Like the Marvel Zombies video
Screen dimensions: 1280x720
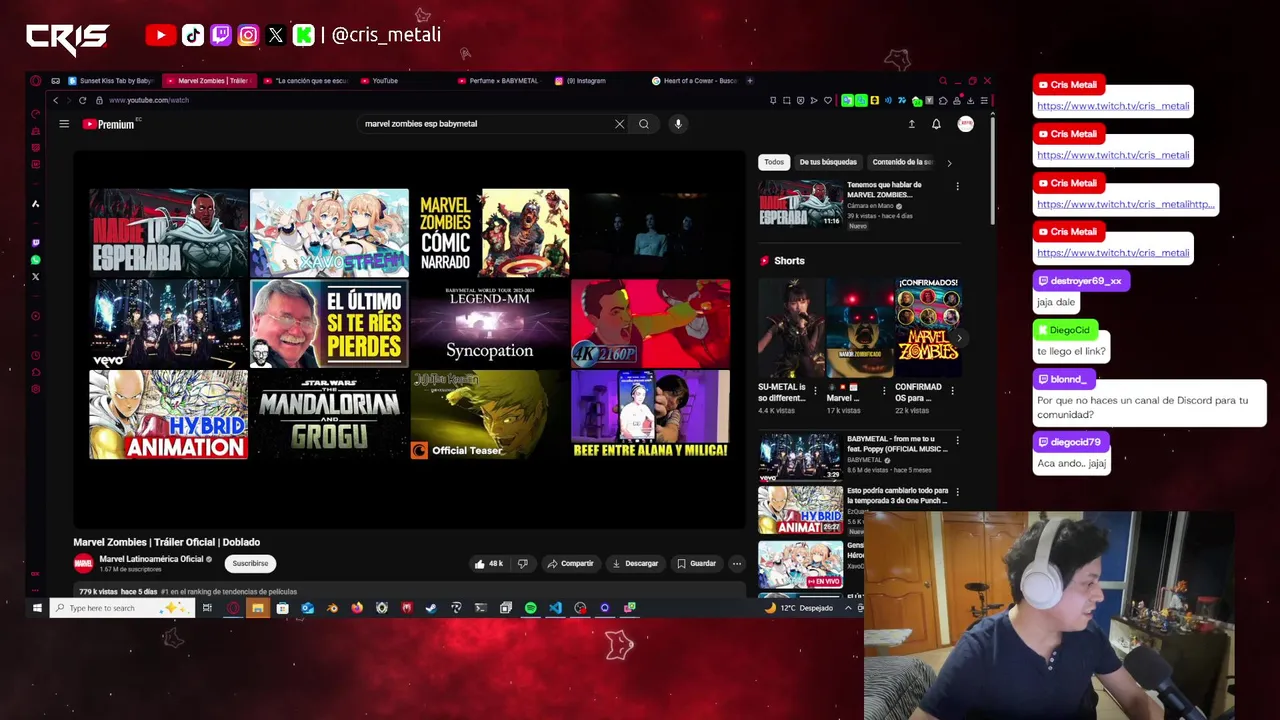click(x=490, y=564)
